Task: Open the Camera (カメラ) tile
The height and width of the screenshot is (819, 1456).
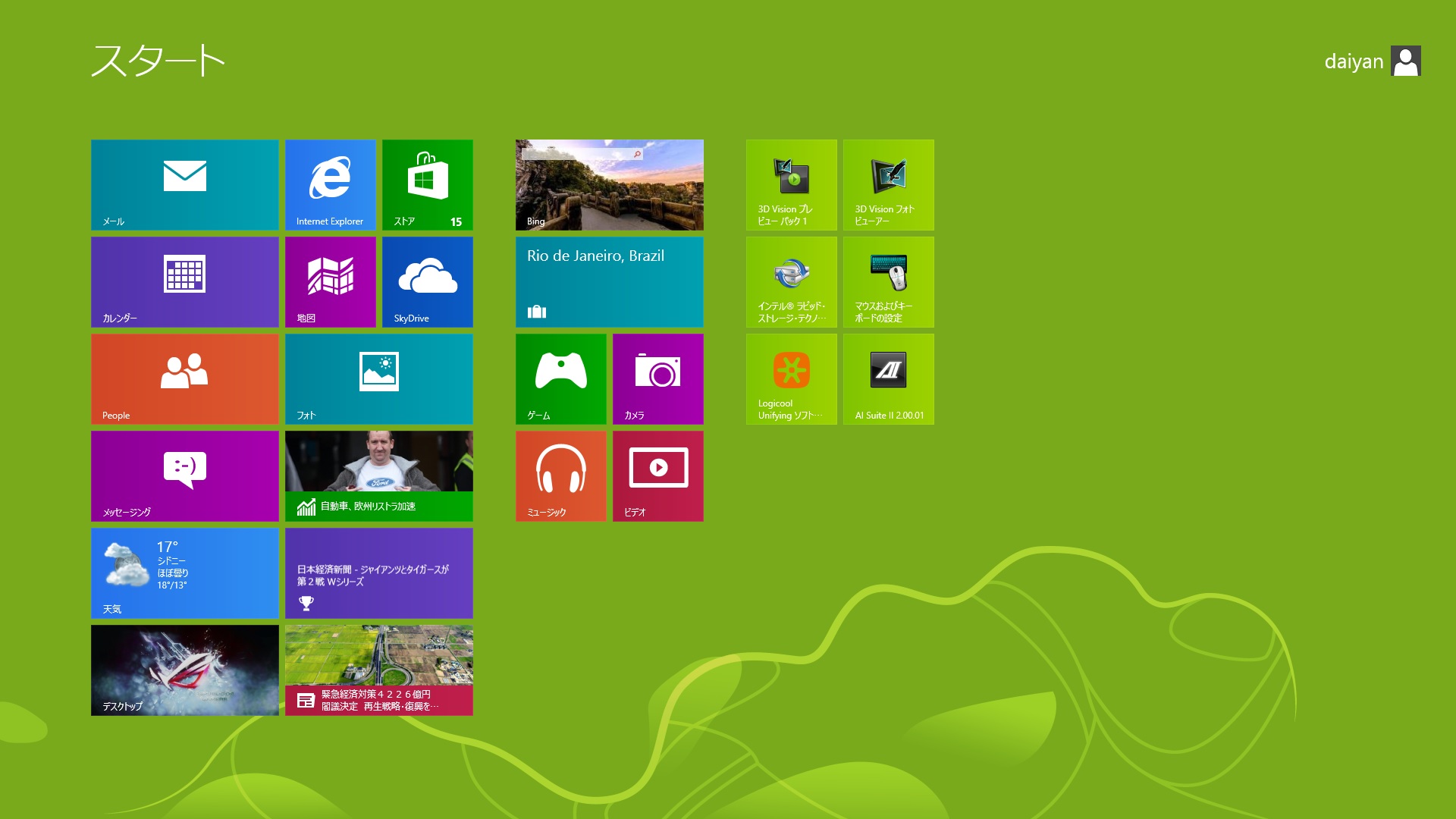Action: tap(657, 378)
